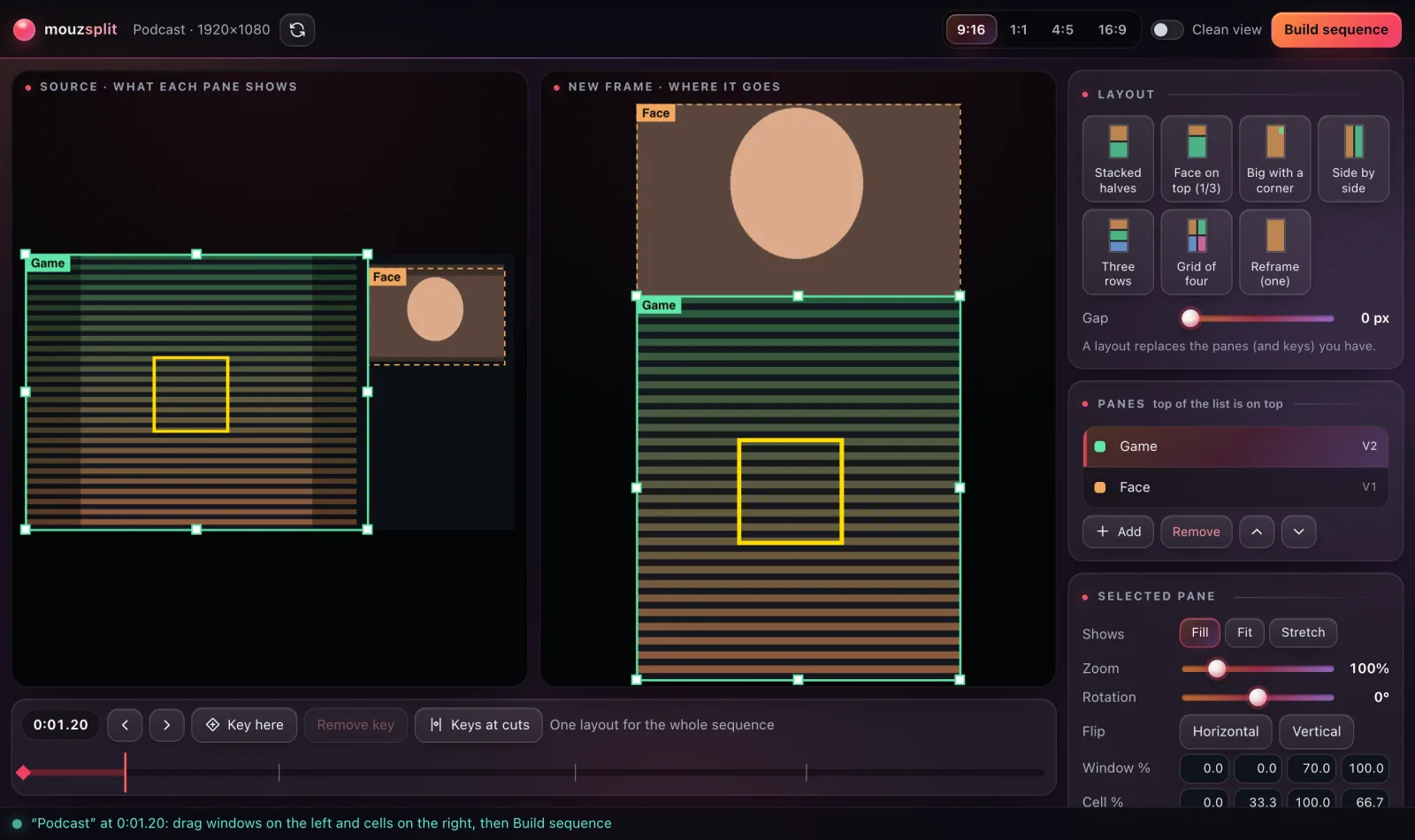Switch to 4:5 aspect ratio
This screenshot has width=1415, height=840.
(x=1062, y=29)
